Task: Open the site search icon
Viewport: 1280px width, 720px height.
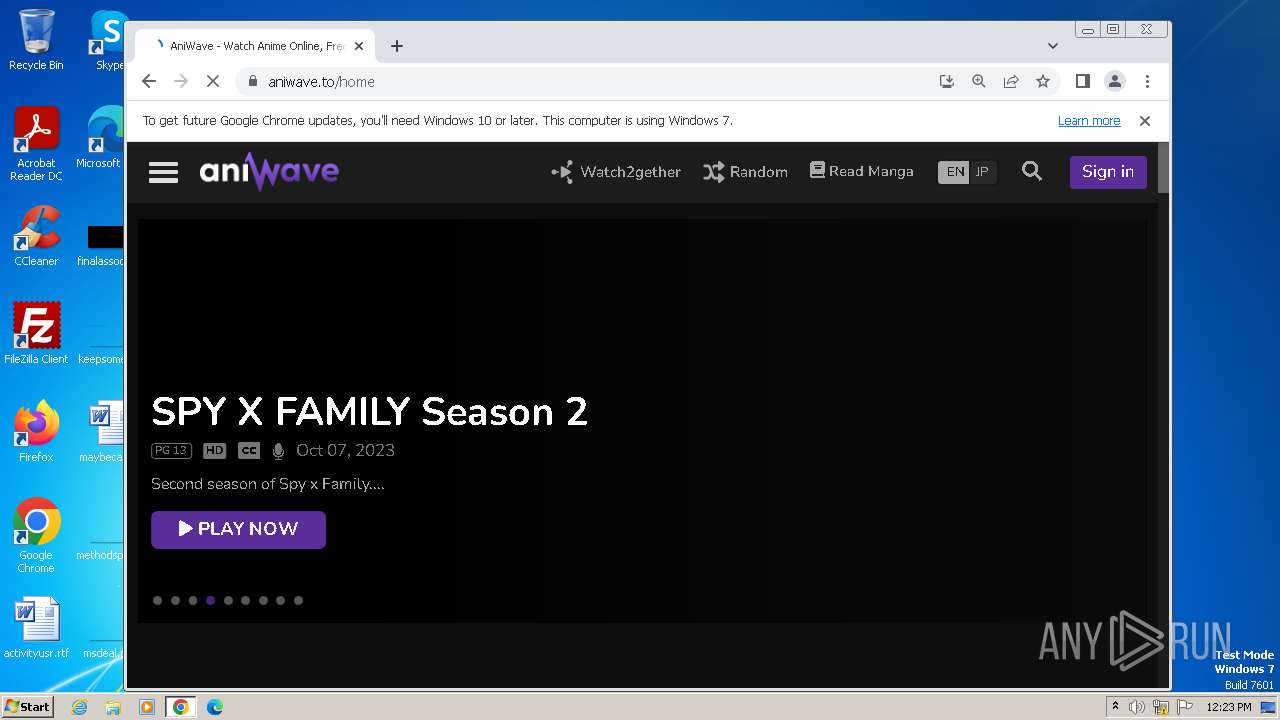Action: pyautogui.click(x=1032, y=171)
